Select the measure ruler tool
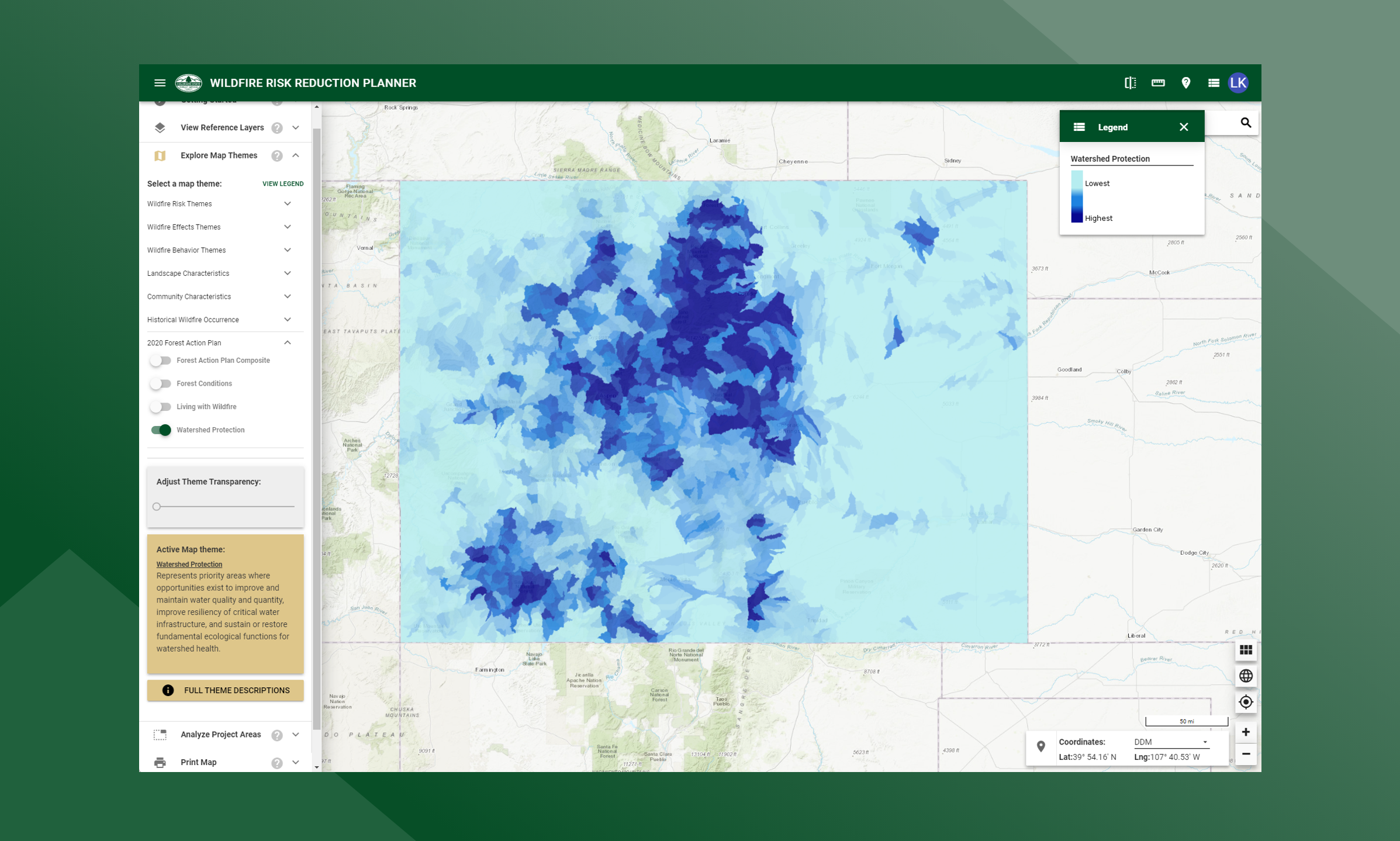Image resolution: width=1400 pixels, height=841 pixels. [1157, 83]
